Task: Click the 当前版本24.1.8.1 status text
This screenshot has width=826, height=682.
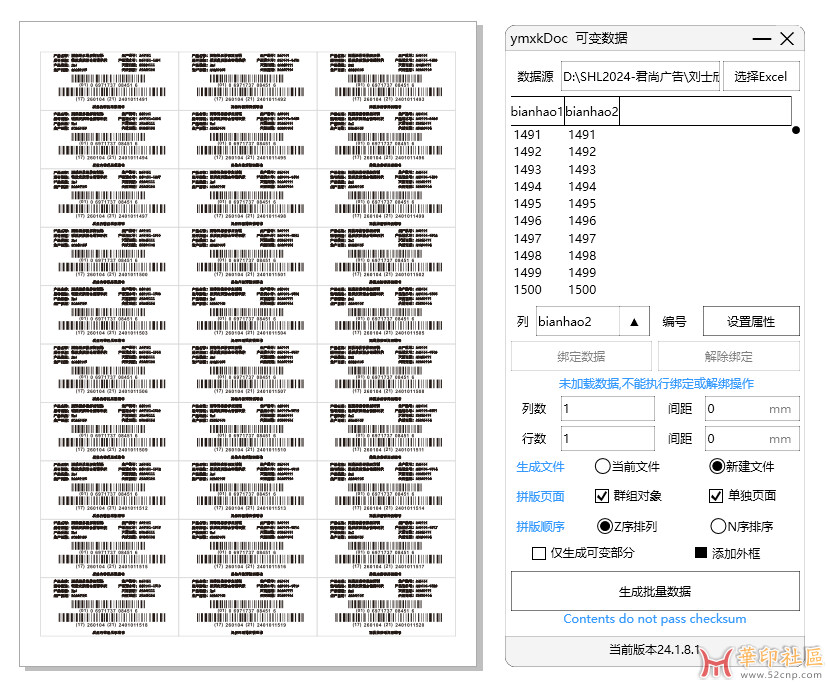Action: point(654,649)
